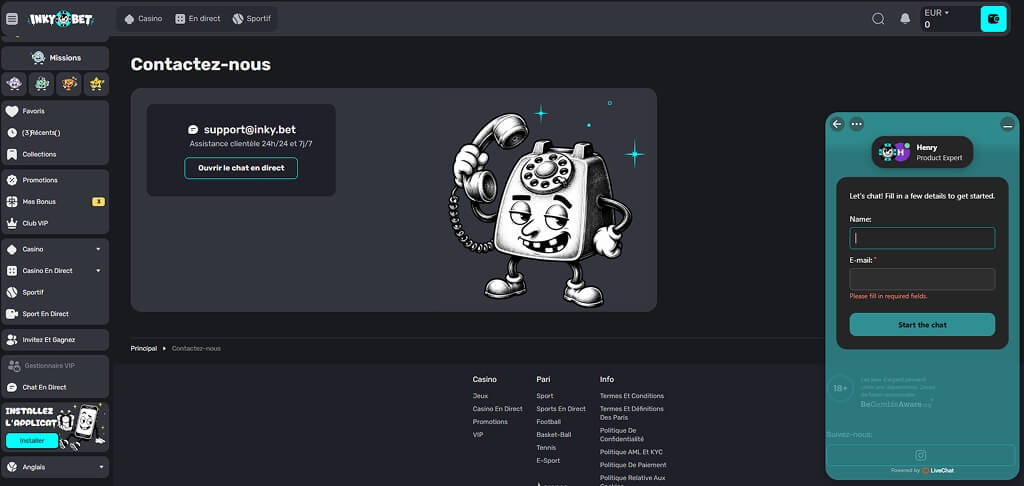The height and width of the screenshot is (486, 1024).
Task: Select the star mission character icon
Action: click(97, 84)
